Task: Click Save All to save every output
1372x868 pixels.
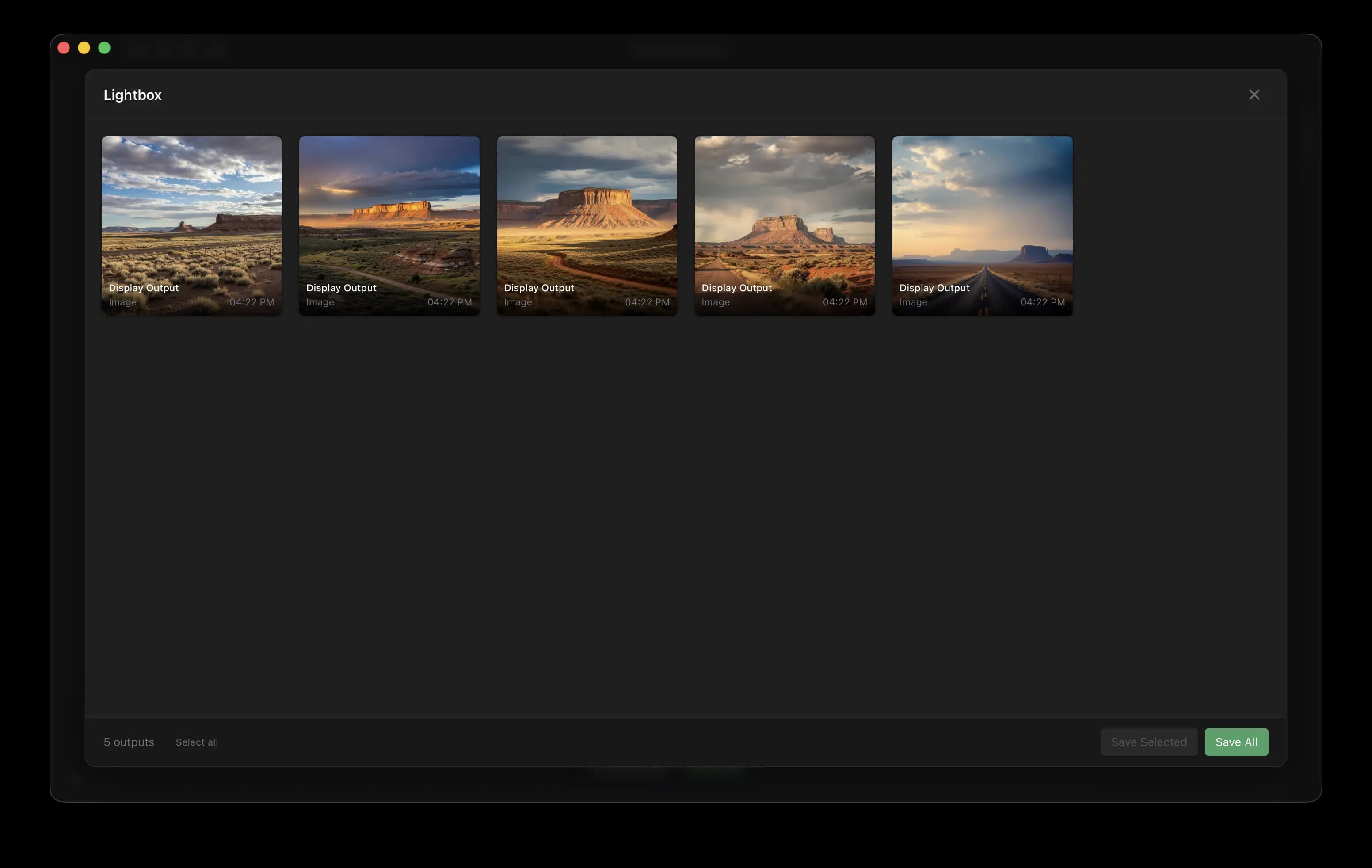Action: 1236,742
